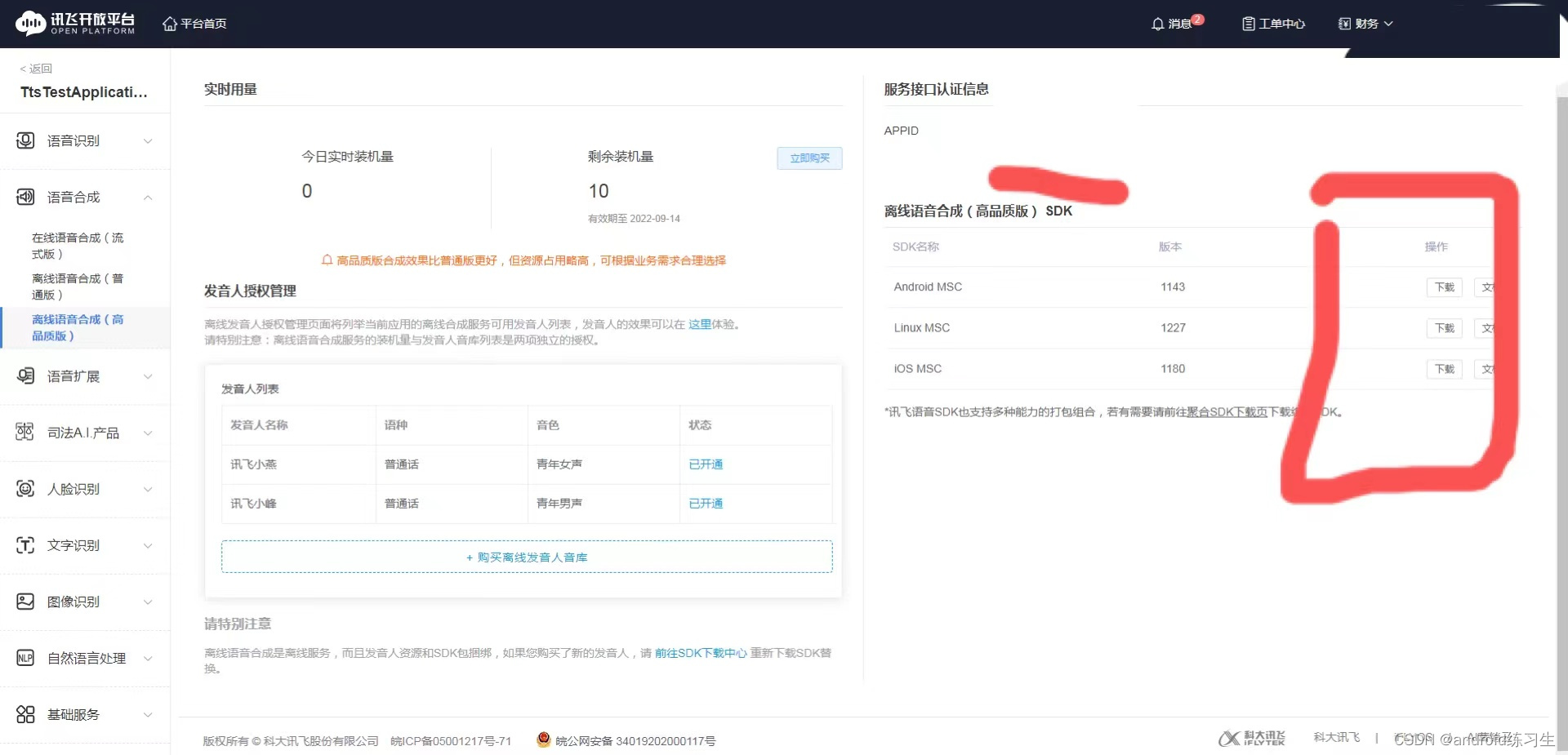
Task: Click the 语音识别 sidebar icon
Action: click(x=25, y=140)
